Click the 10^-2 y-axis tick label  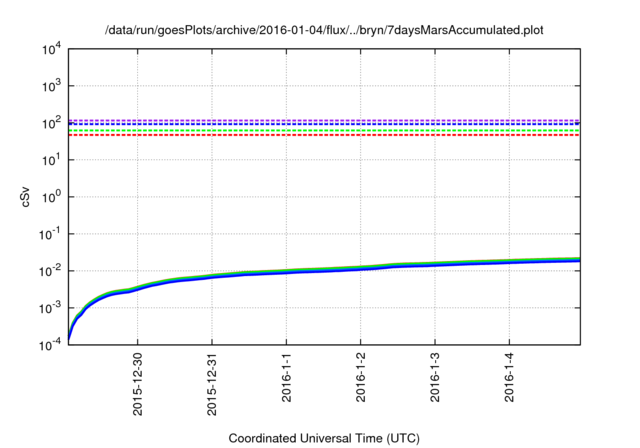tap(51, 272)
